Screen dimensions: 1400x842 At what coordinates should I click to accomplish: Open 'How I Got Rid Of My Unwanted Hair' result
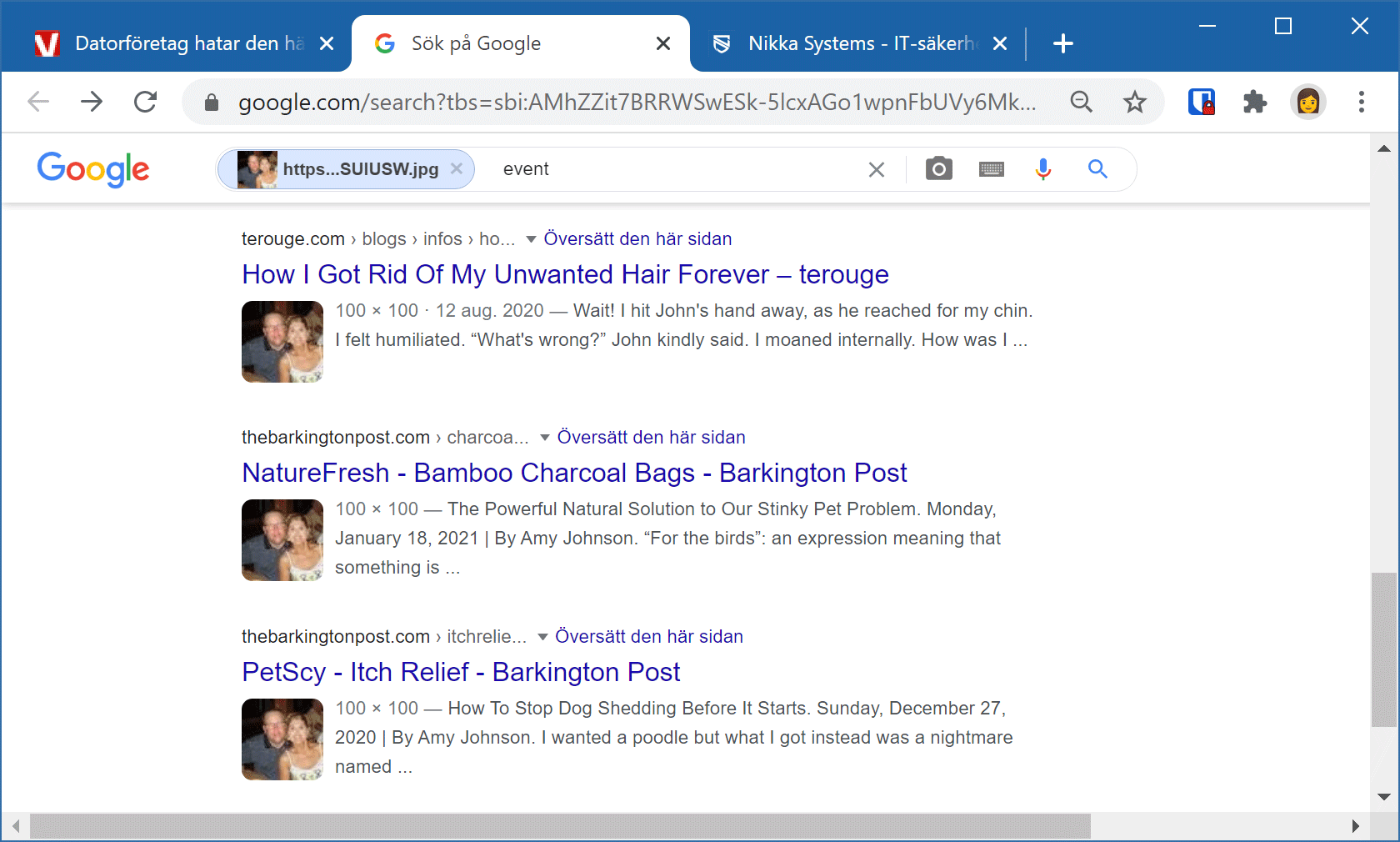[x=565, y=274]
